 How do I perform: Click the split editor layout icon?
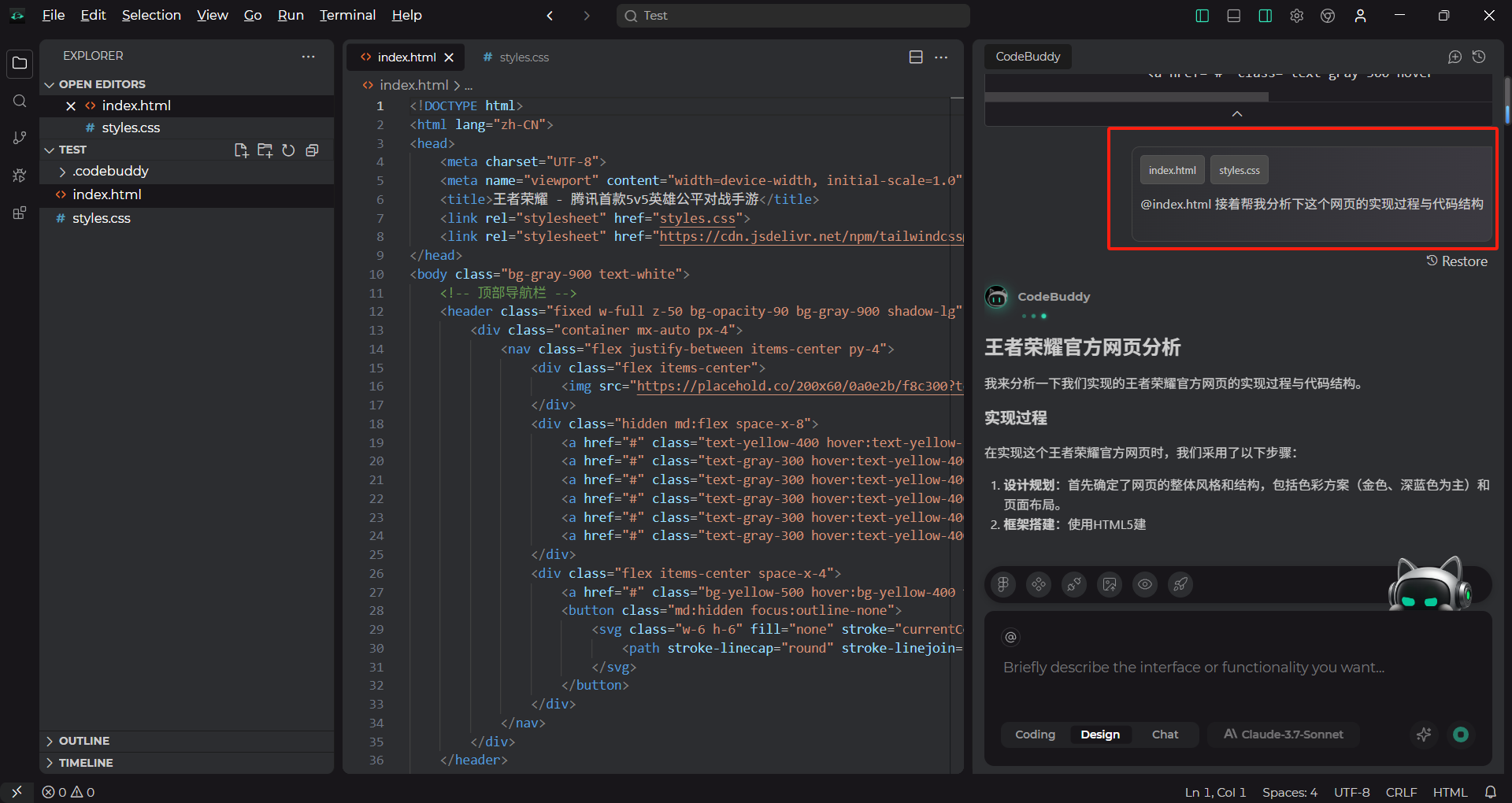click(916, 57)
